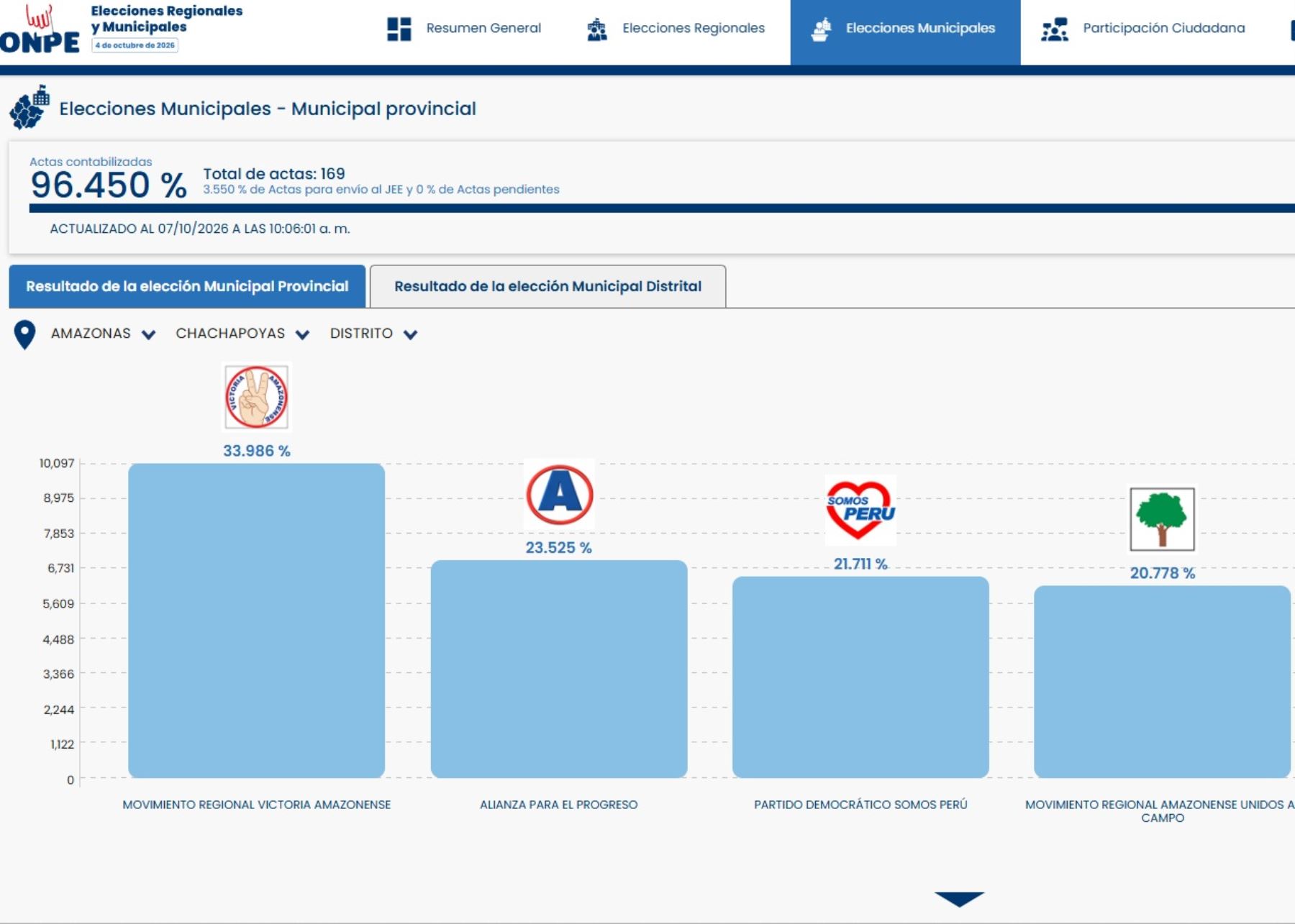The width and height of the screenshot is (1295, 924).
Task: Click ALIANZA PARA EL PROGRESO axis label
Action: pos(559,805)
